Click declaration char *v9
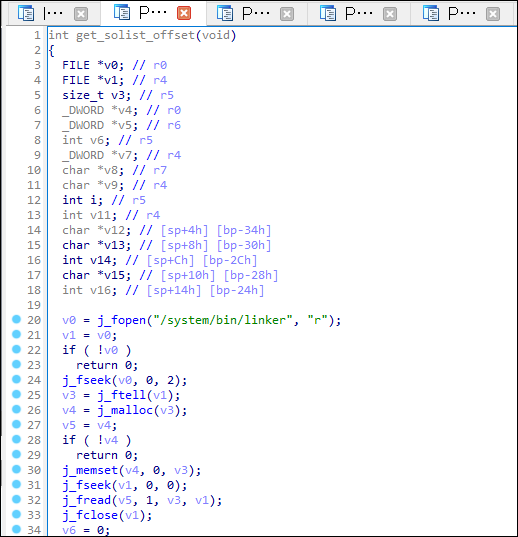The image size is (518, 537). click(93, 185)
